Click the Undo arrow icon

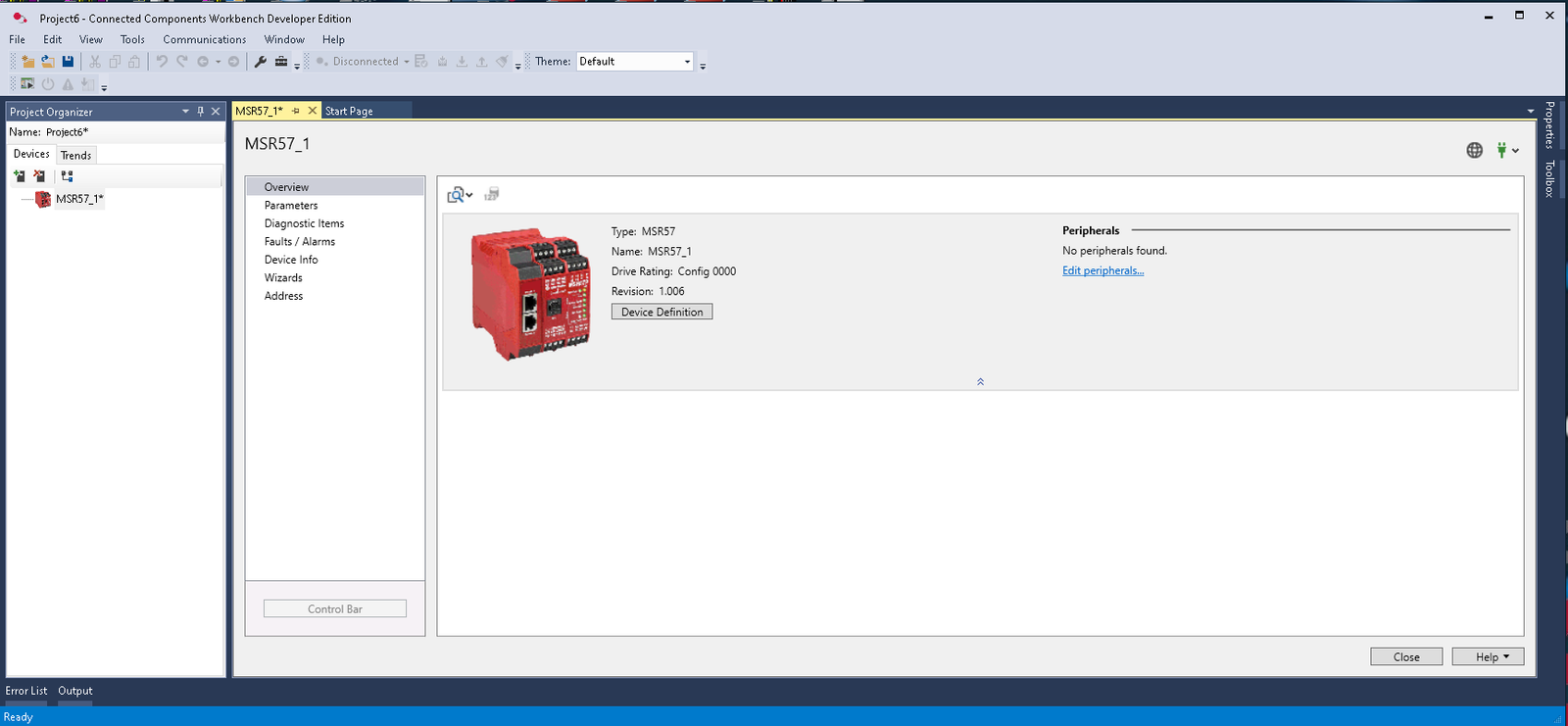162,61
